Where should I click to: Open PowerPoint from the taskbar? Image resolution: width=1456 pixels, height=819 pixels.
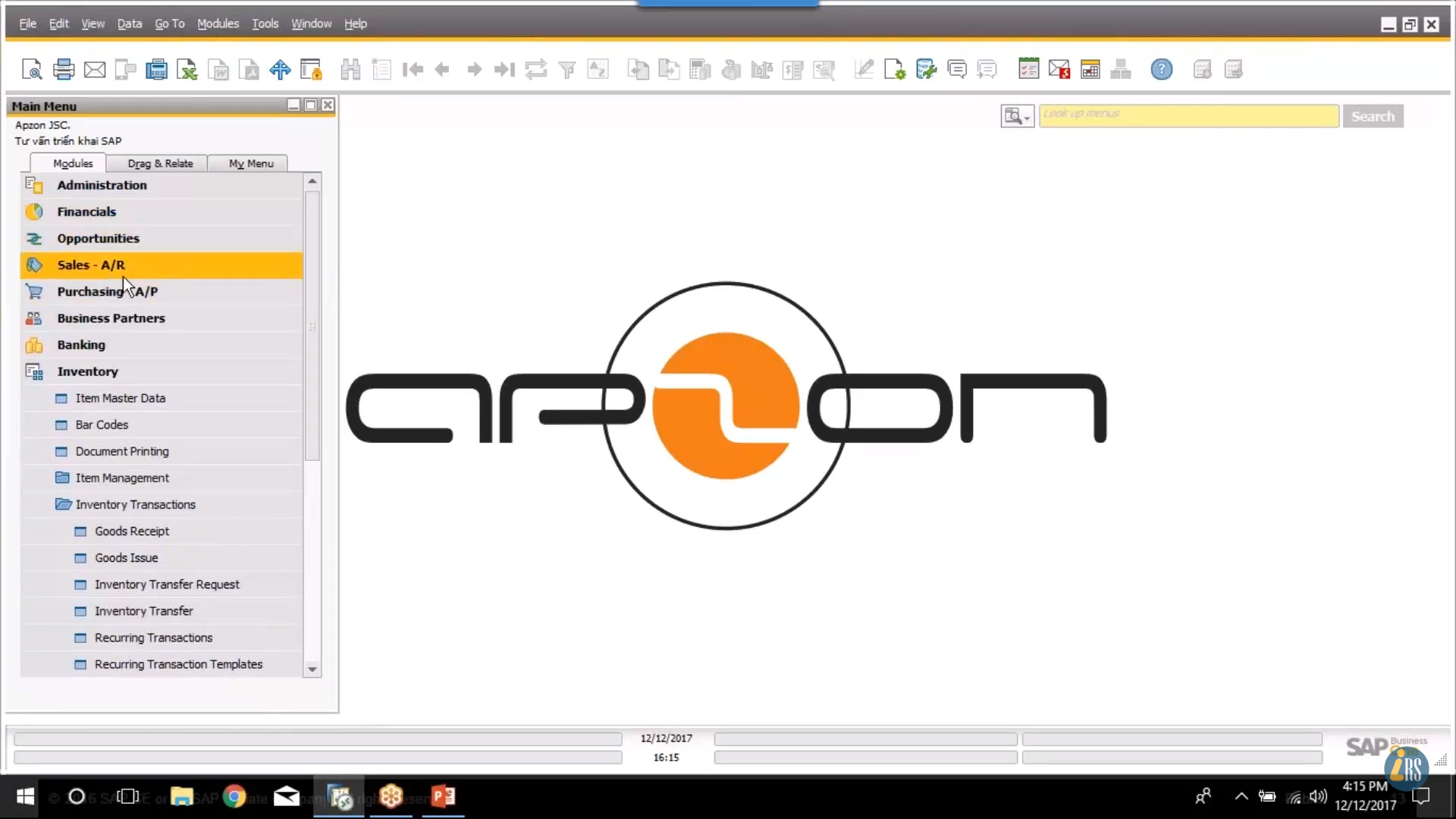(x=443, y=796)
